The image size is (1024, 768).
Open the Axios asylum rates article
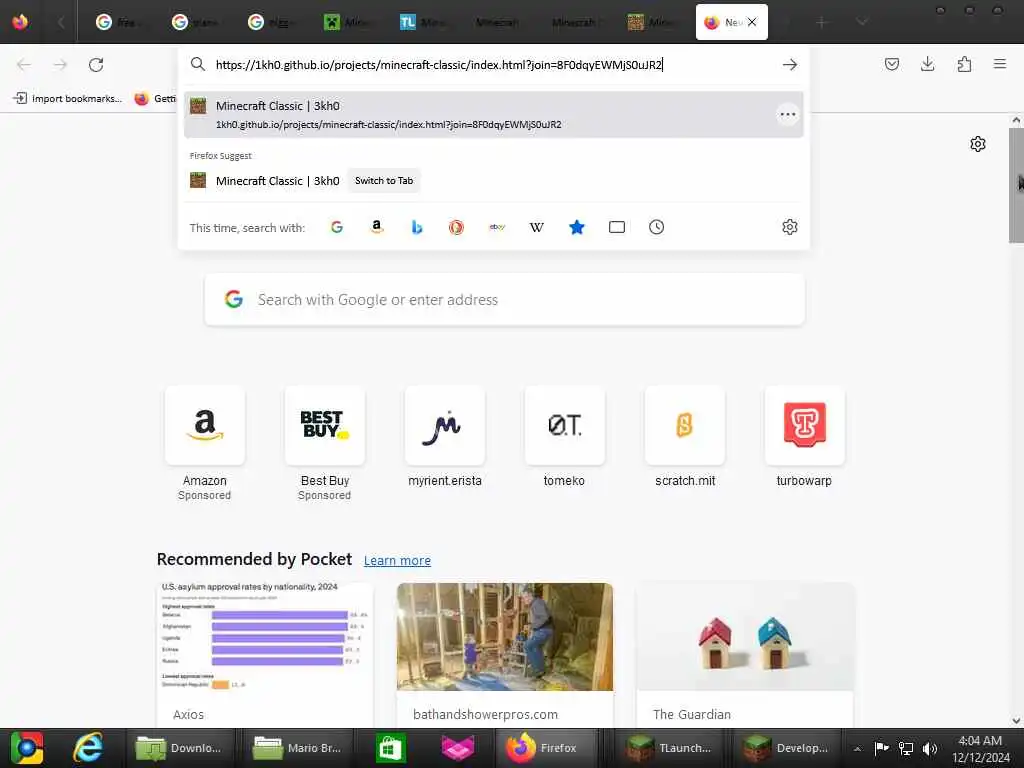[265, 654]
